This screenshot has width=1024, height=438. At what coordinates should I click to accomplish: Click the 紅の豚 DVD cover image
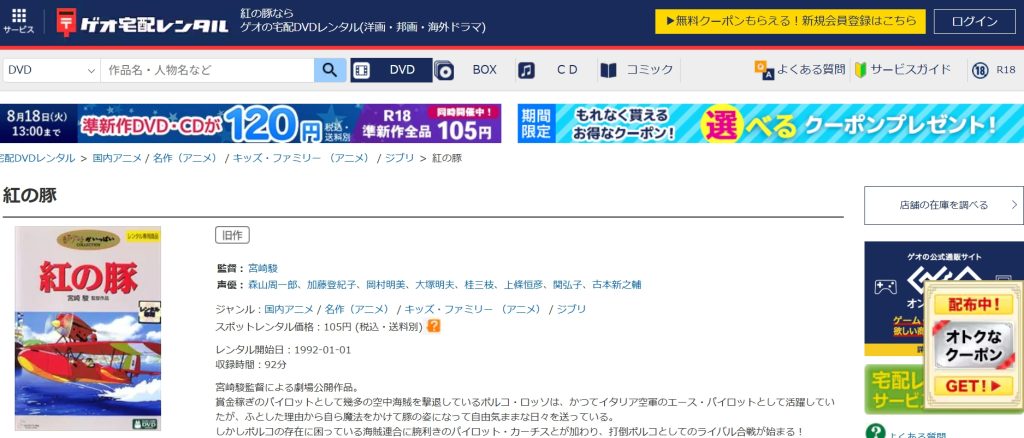pos(88,328)
